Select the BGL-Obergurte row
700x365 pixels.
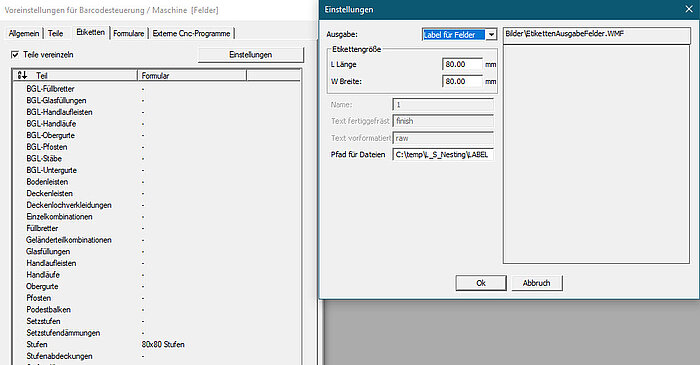[x=156, y=135]
